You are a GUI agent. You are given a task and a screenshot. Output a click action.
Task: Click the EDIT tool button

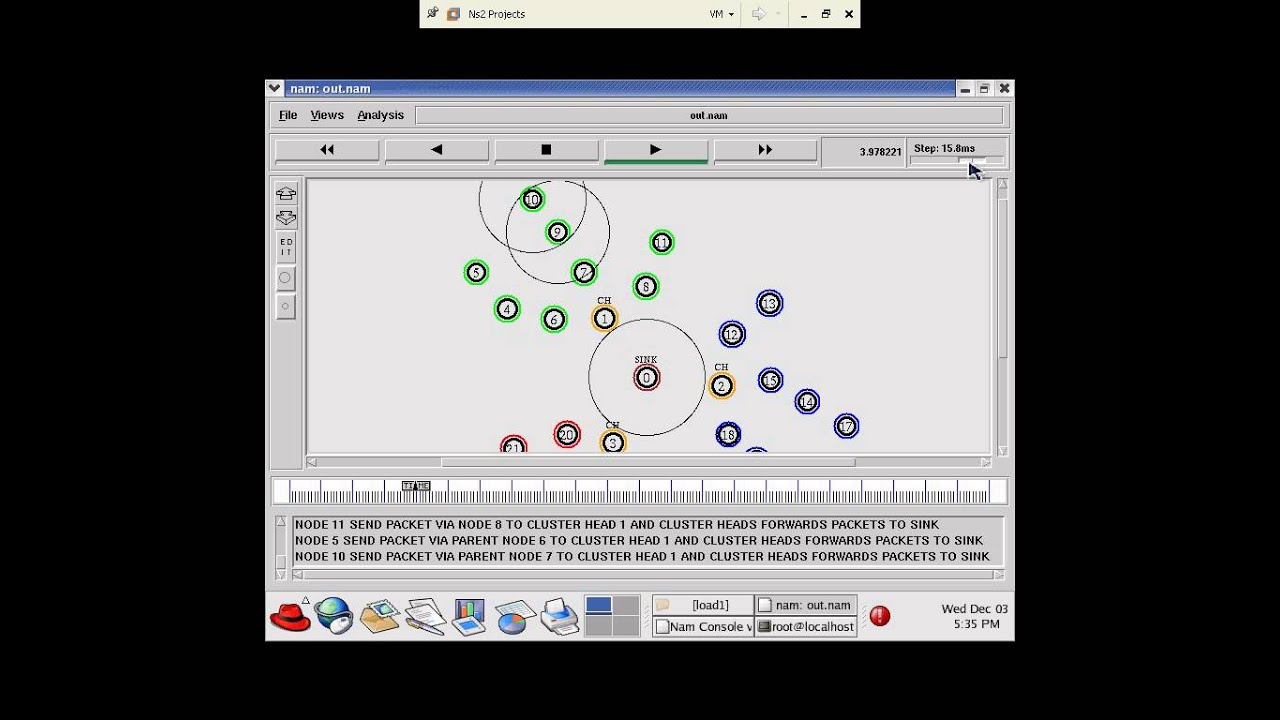[286, 247]
